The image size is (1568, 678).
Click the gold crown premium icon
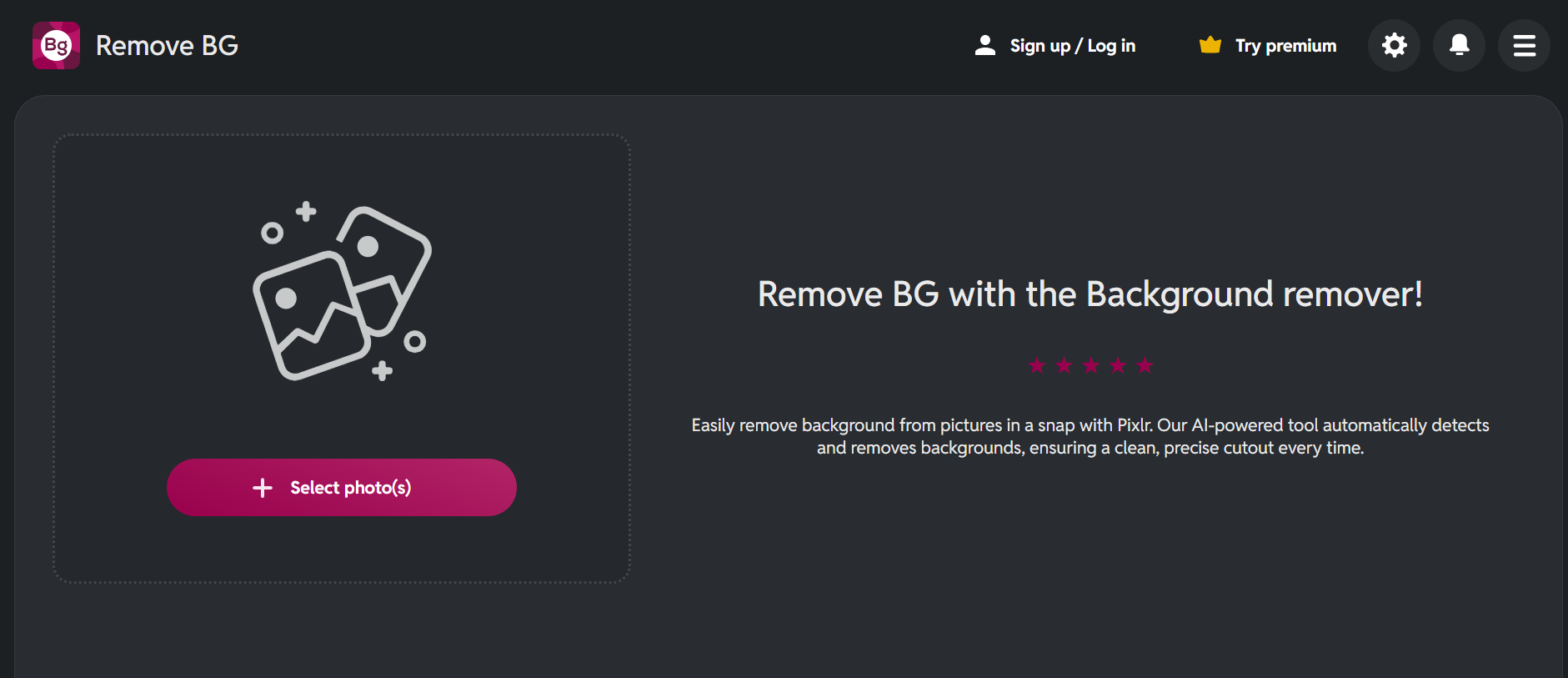coord(1210,45)
